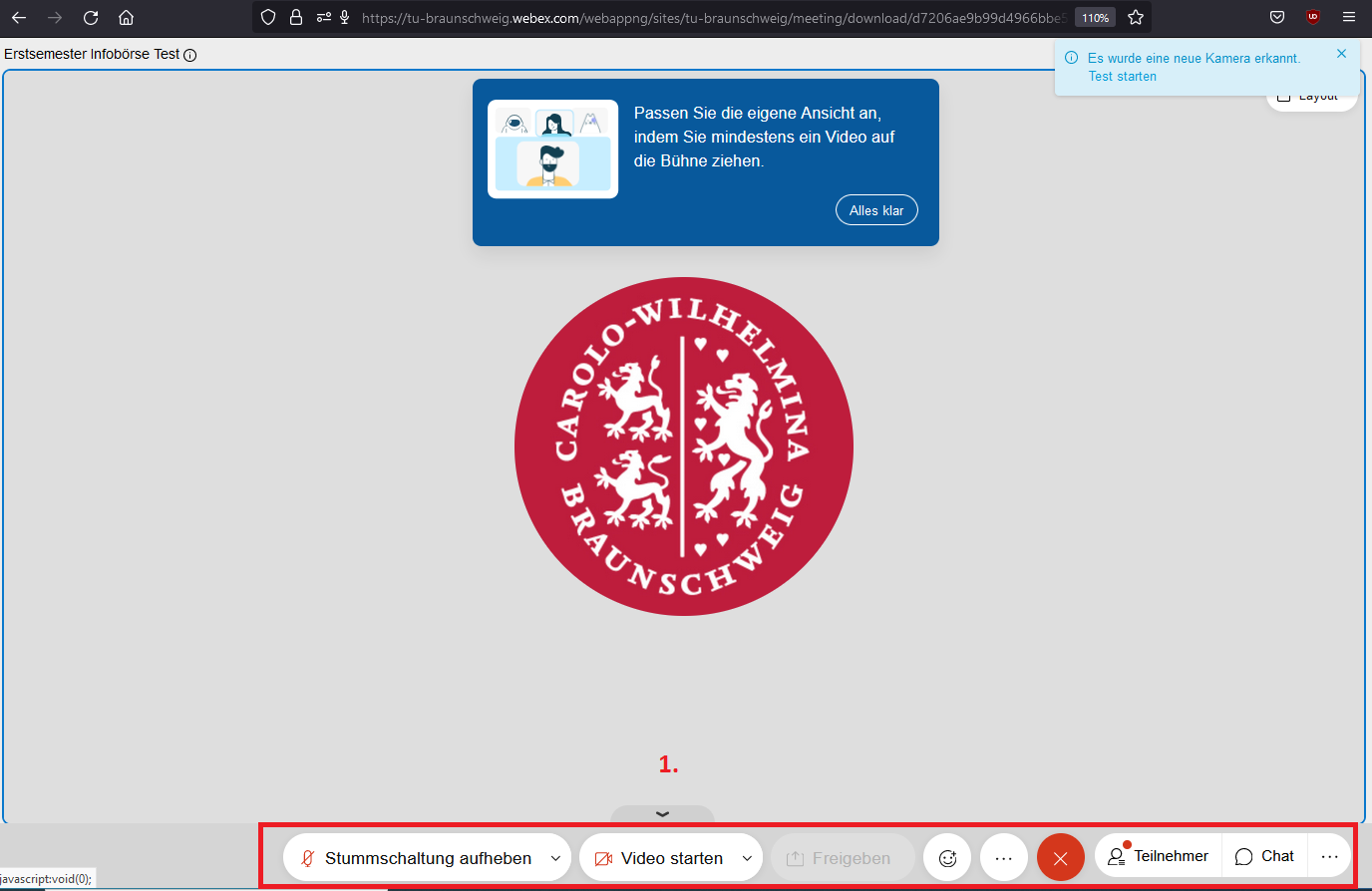Click the Webex address bar URL
Viewport: 1372px width, 891px height.
[x=712, y=18]
